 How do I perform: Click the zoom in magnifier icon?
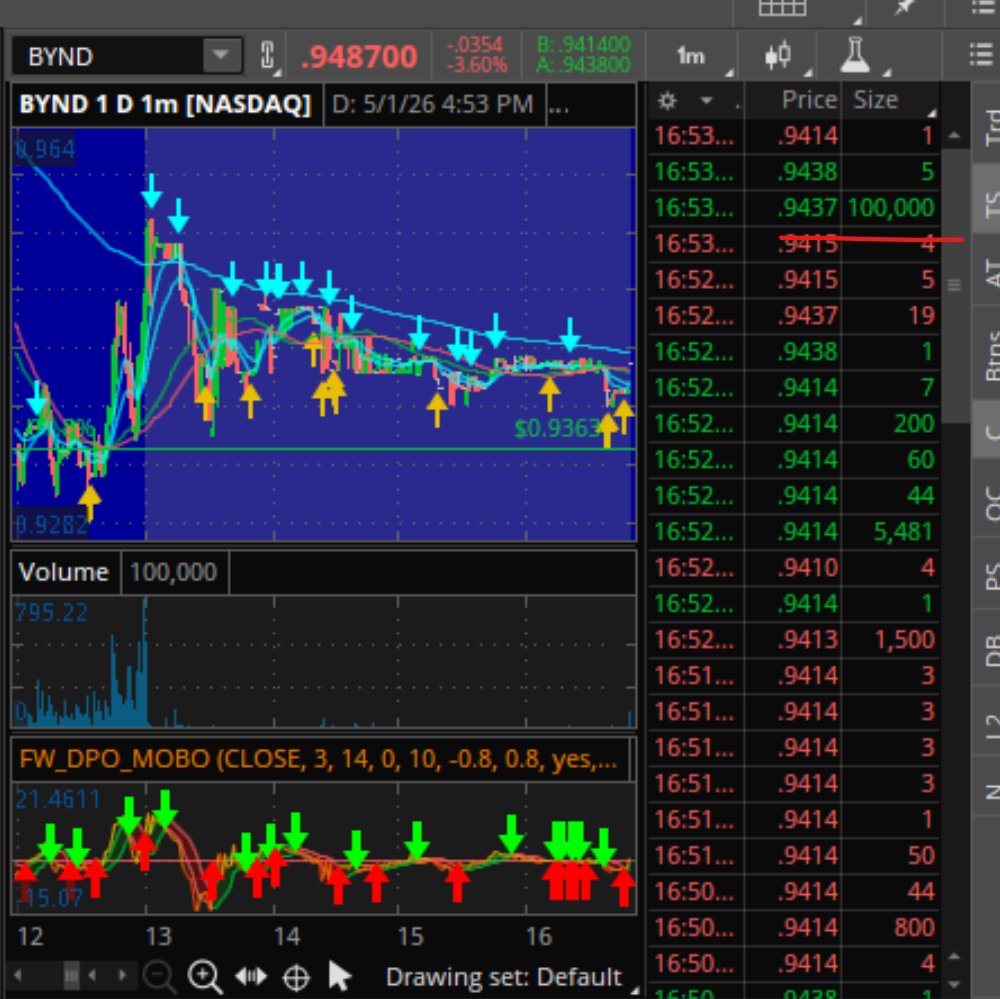point(205,977)
